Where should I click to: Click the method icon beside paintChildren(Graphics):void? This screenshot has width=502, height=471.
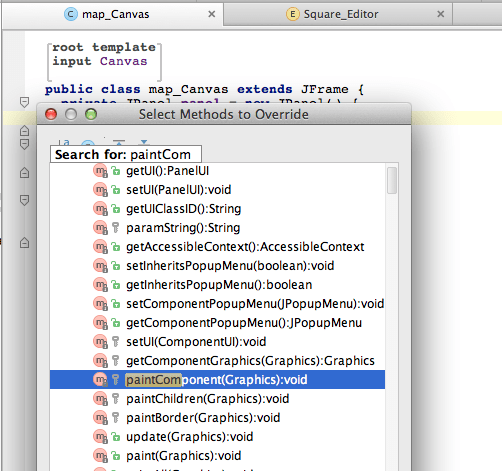coord(100,399)
